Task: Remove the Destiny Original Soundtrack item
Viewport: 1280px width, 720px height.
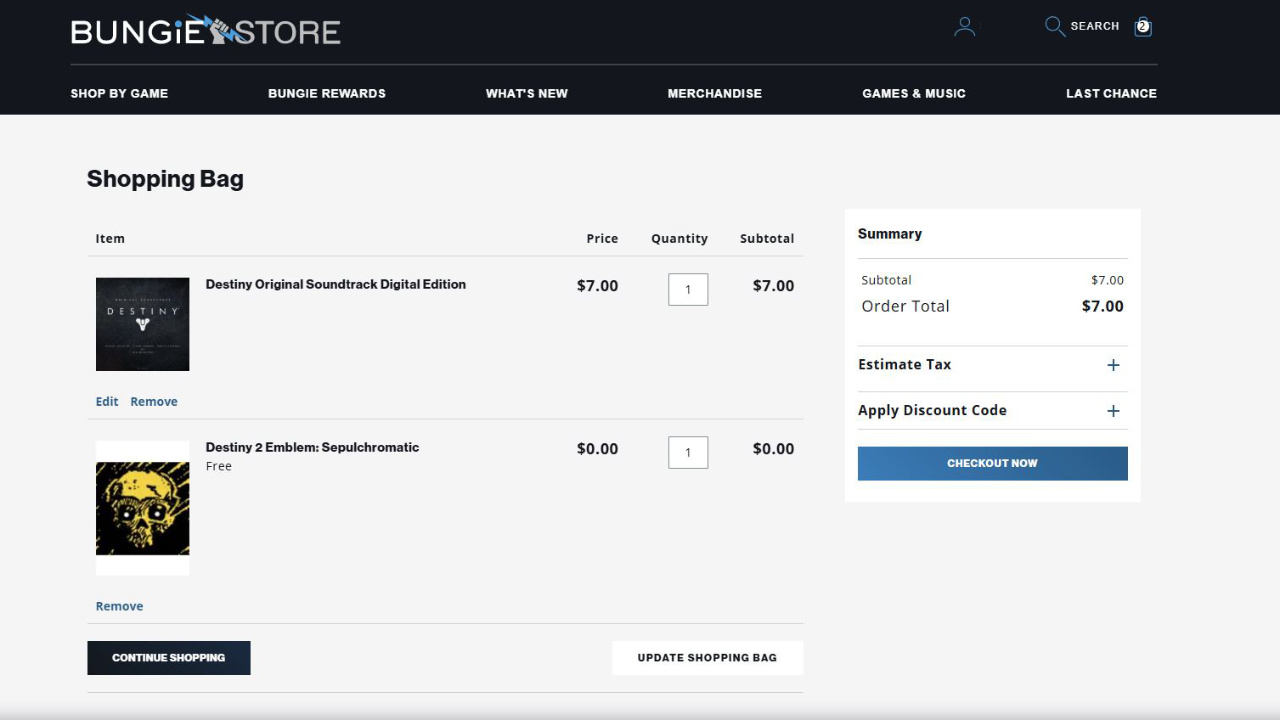Action: [x=154, y=402]
